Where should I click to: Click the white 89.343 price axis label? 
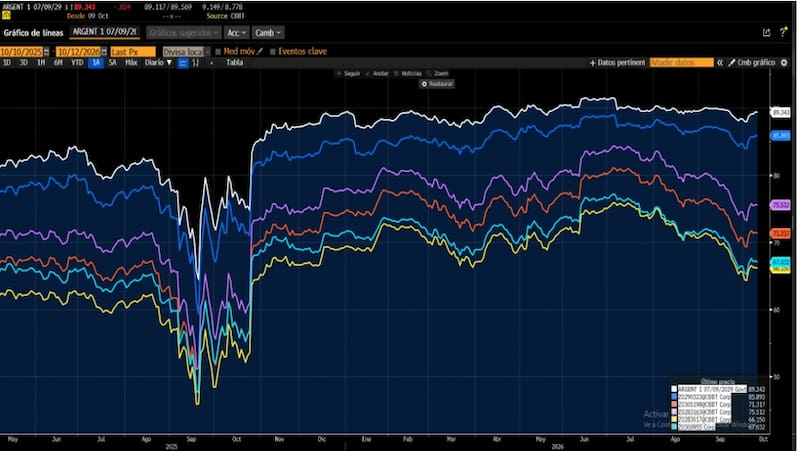tap(780, 112)
